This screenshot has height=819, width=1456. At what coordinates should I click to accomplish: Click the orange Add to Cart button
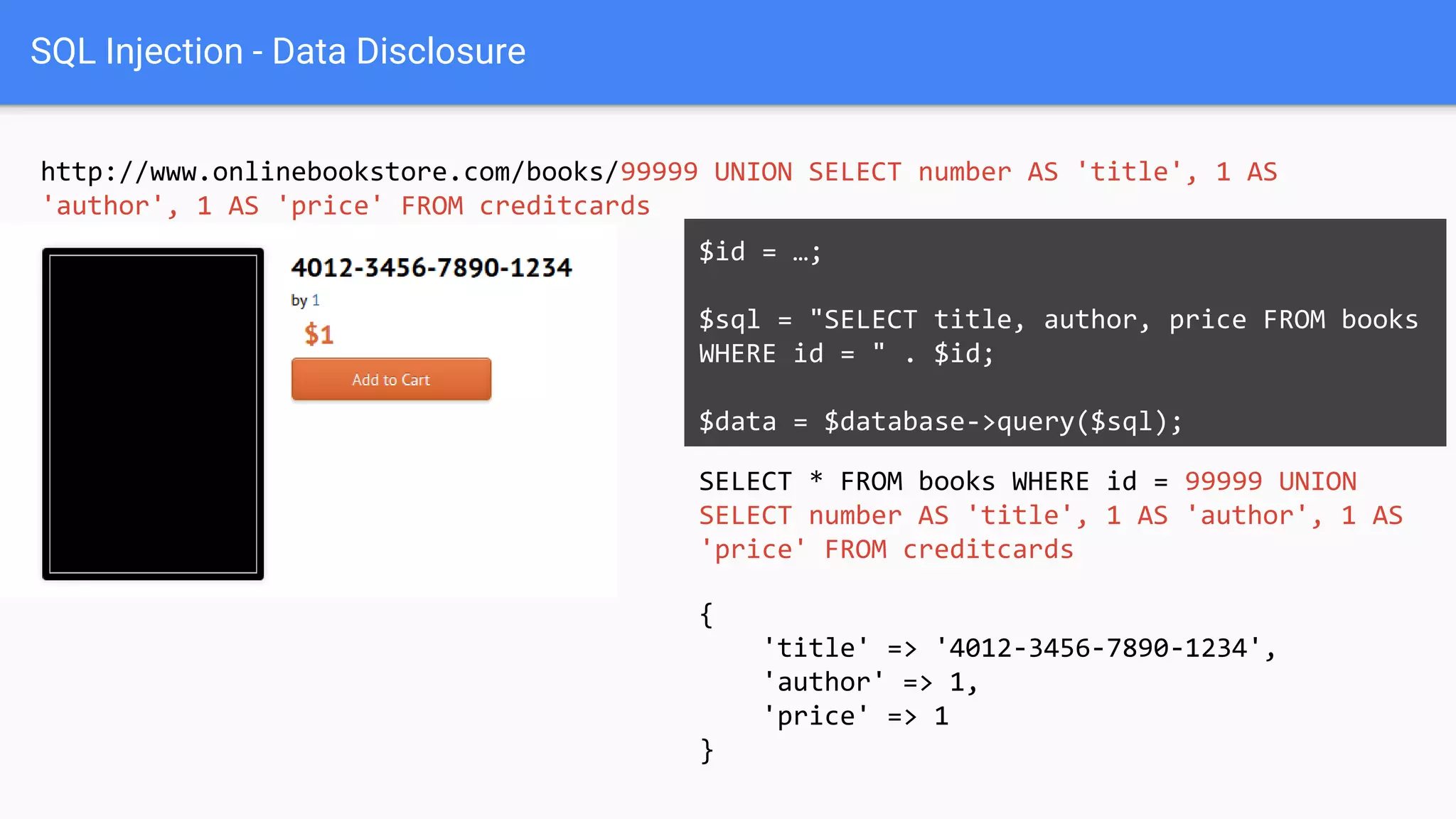(391, 380)
